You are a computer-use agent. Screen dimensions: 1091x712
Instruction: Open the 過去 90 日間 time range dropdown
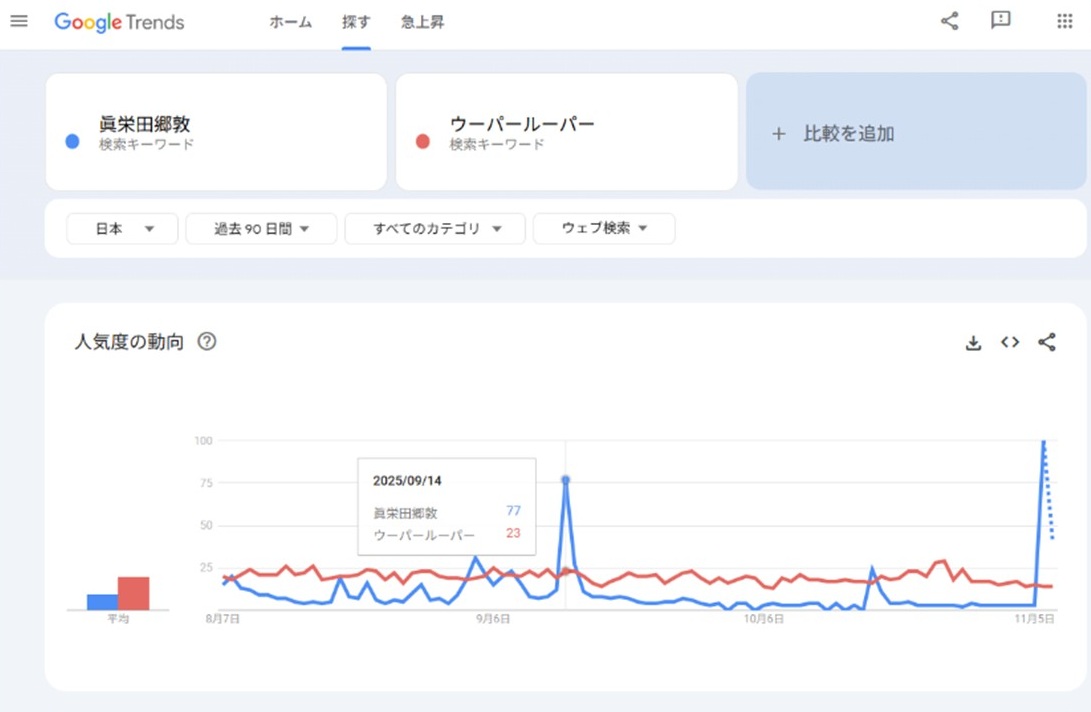[261, 229]
